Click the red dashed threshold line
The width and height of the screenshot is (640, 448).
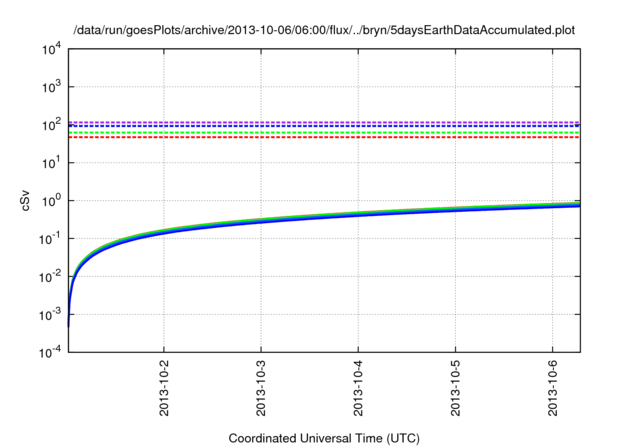click(x=324, y=137)
